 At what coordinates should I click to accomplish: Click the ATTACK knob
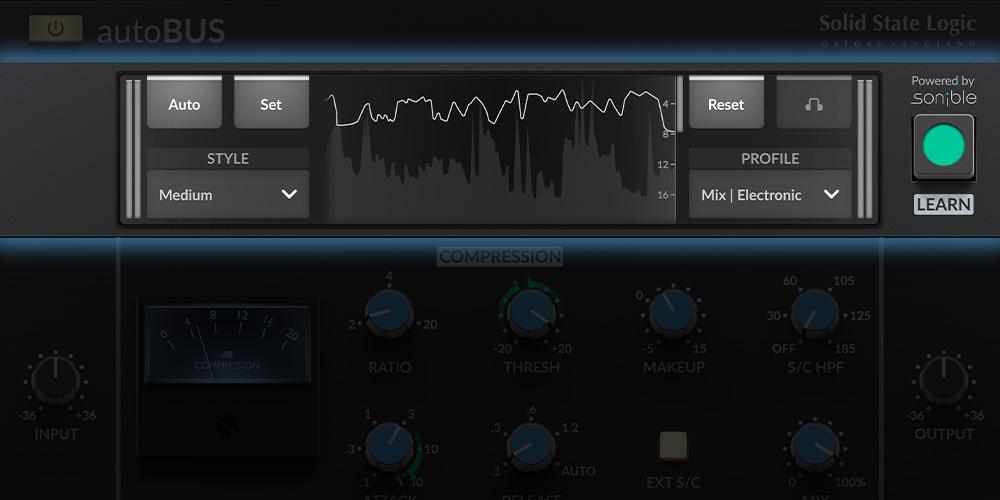point(389,445)
